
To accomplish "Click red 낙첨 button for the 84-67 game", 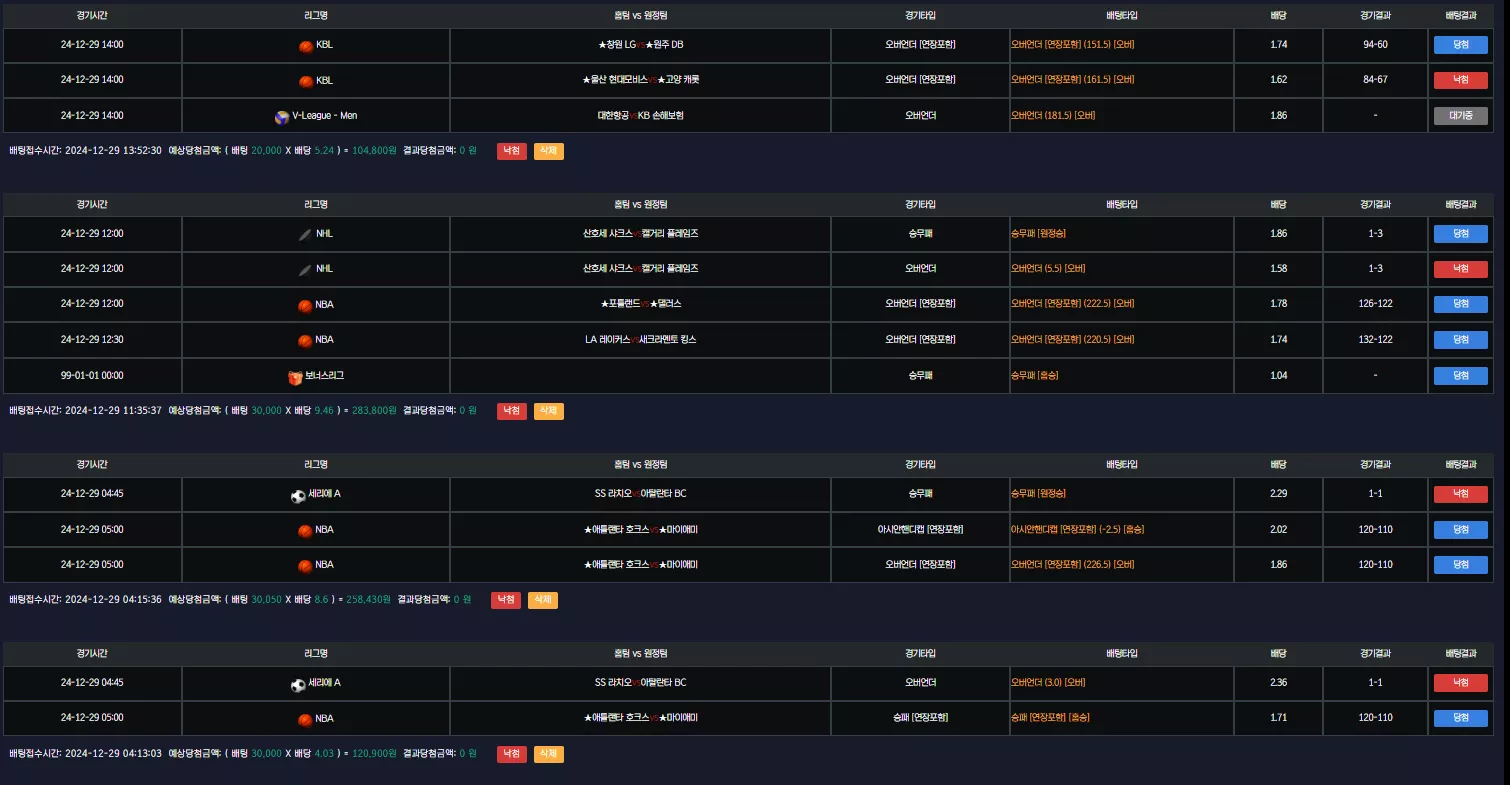I will [1461, 80].
